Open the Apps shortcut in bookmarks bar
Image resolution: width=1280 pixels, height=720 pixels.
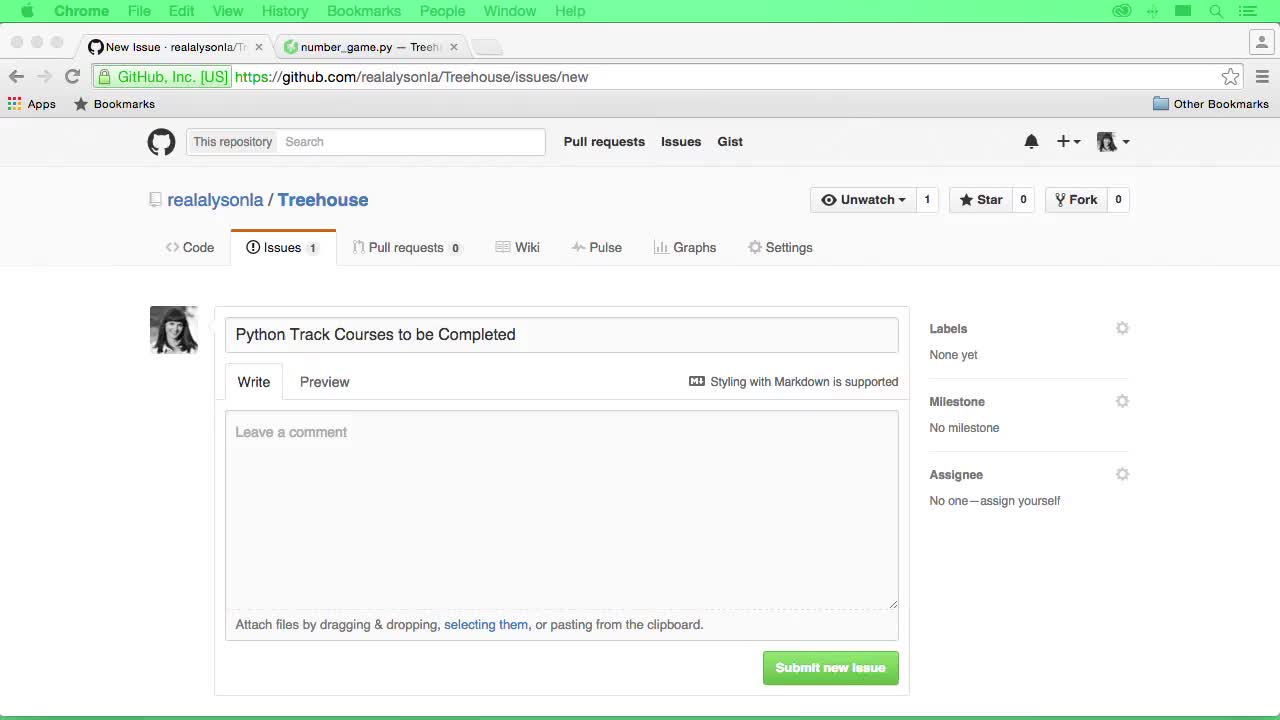[x=31, y=104]
